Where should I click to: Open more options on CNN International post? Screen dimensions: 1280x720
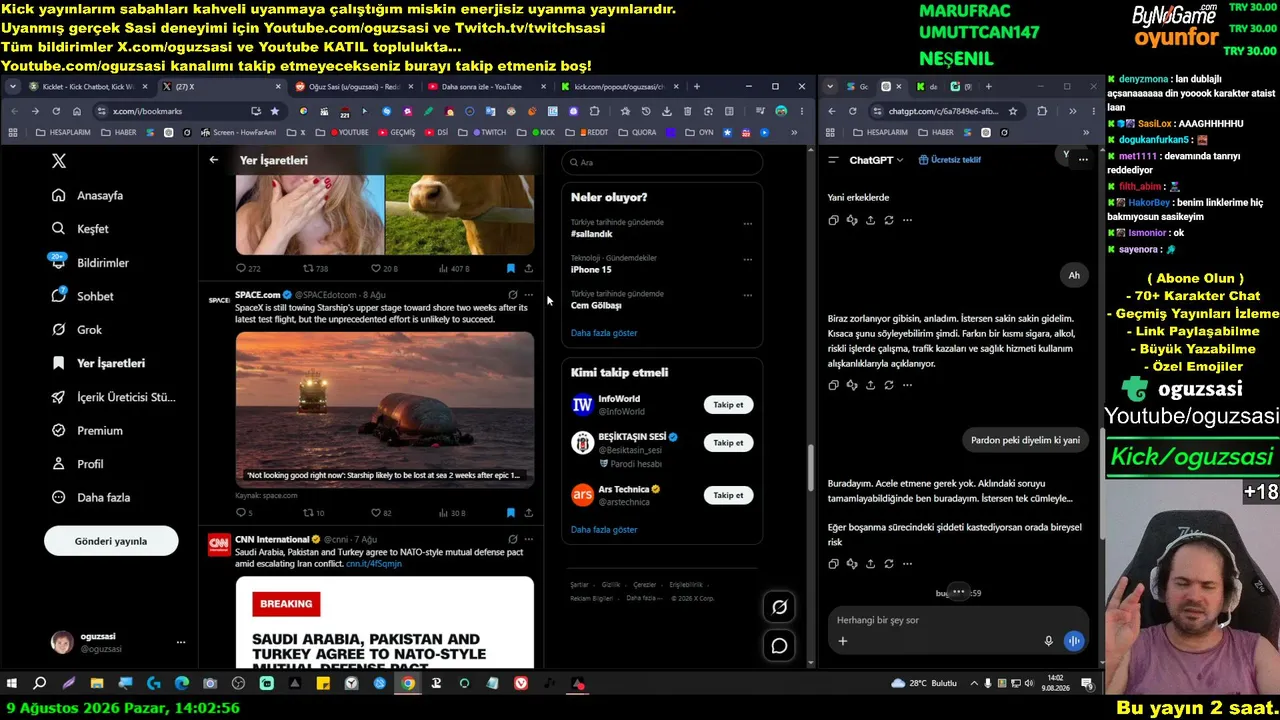529,539
